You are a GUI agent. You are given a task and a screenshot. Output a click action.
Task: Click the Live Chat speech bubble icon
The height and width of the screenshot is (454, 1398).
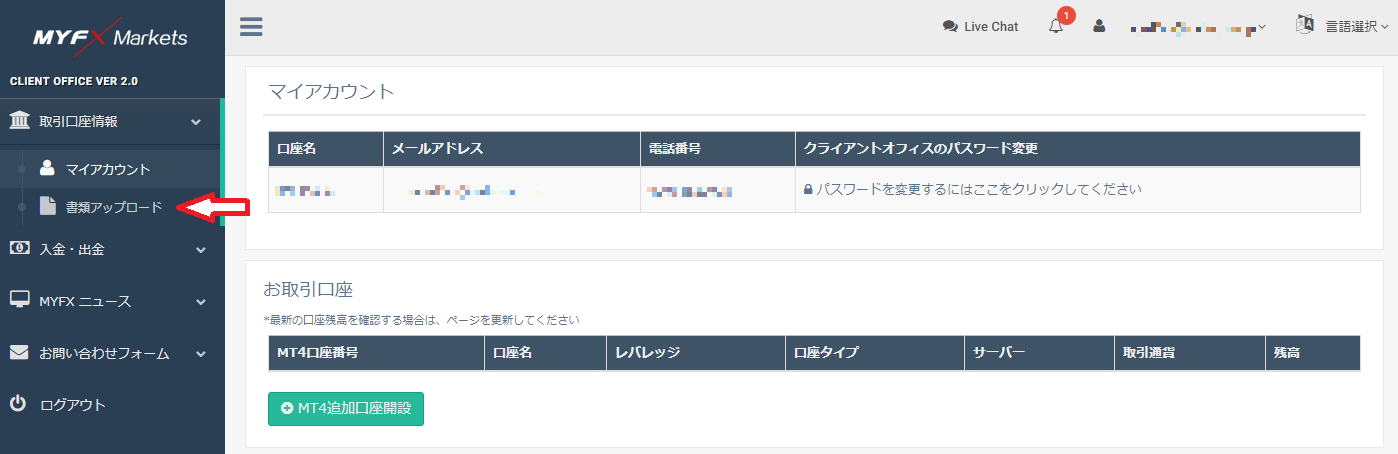pos(950,27)
